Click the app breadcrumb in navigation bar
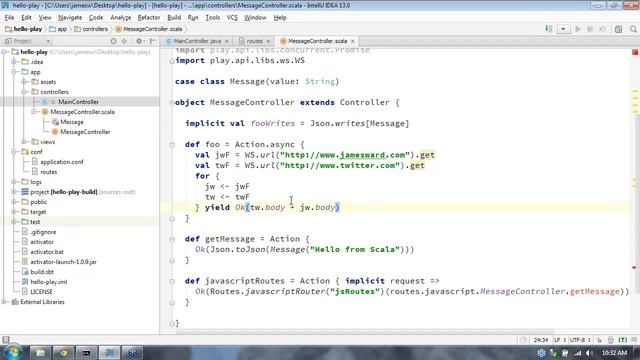The width and height of the screenshot is (640, 360). 58,29
